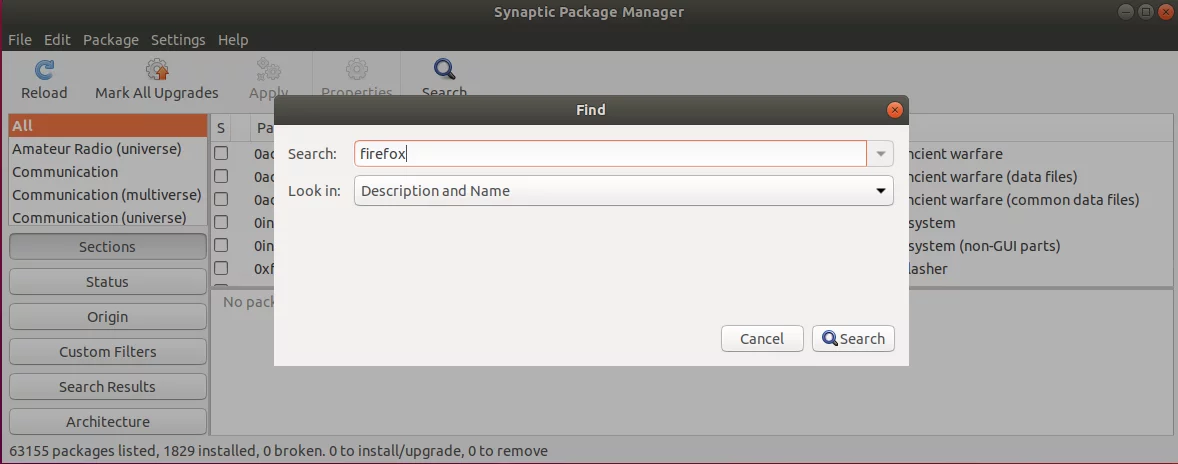Screen dimensions: 1178x464
Task: Click the Cancel button
Action: tap(762, 339)
